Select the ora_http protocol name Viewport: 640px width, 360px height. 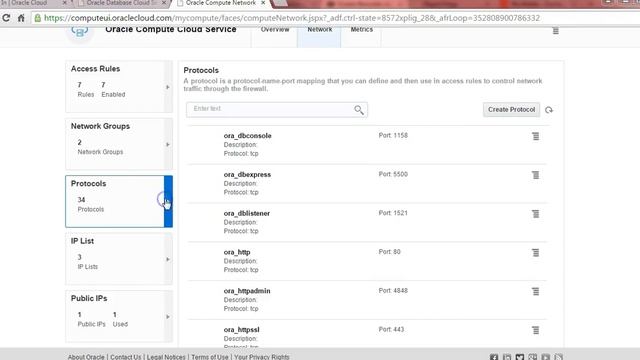(x=237, y=252)
